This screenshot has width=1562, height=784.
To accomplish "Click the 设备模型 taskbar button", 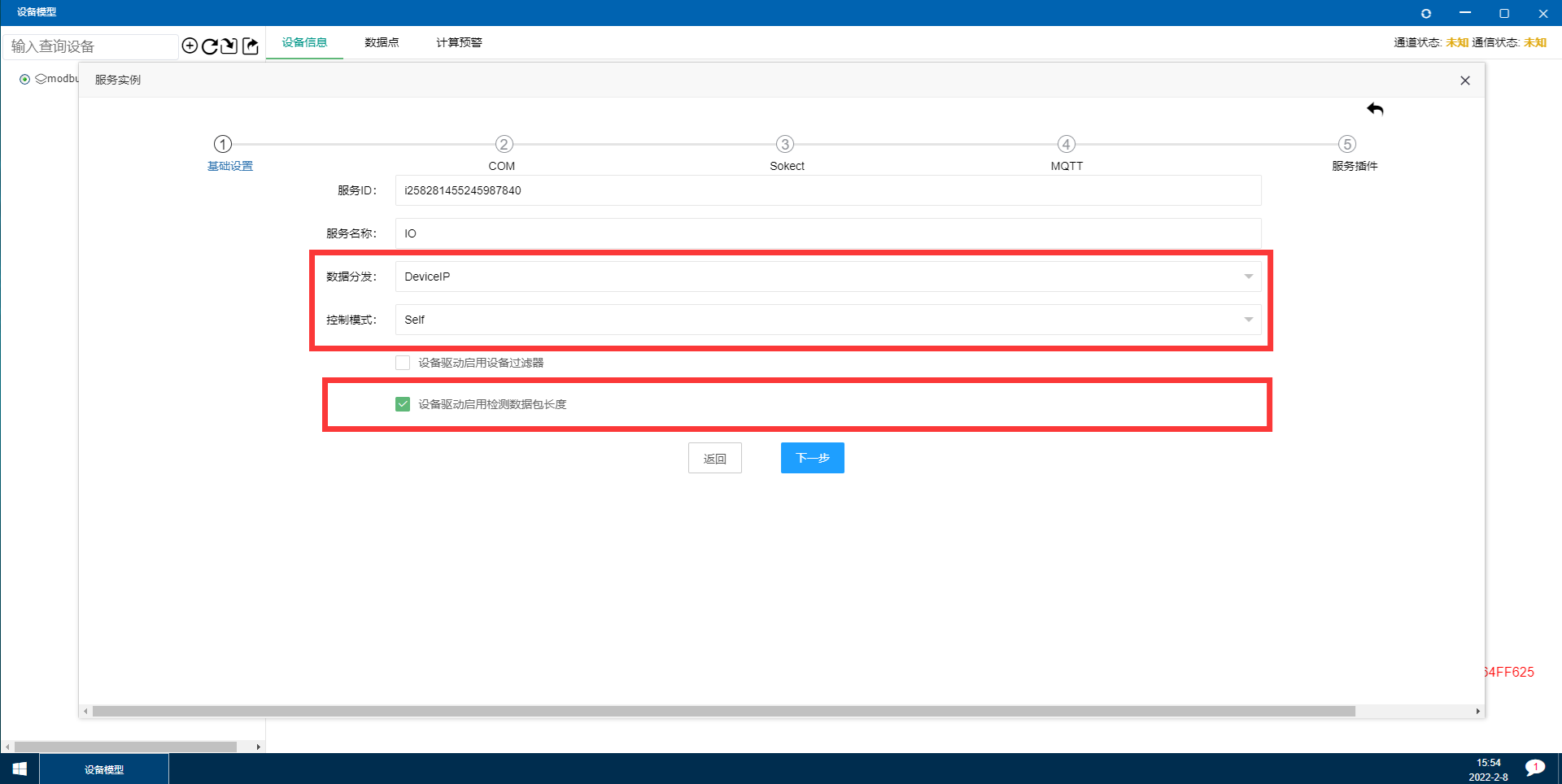I will [x=104, y=769].
